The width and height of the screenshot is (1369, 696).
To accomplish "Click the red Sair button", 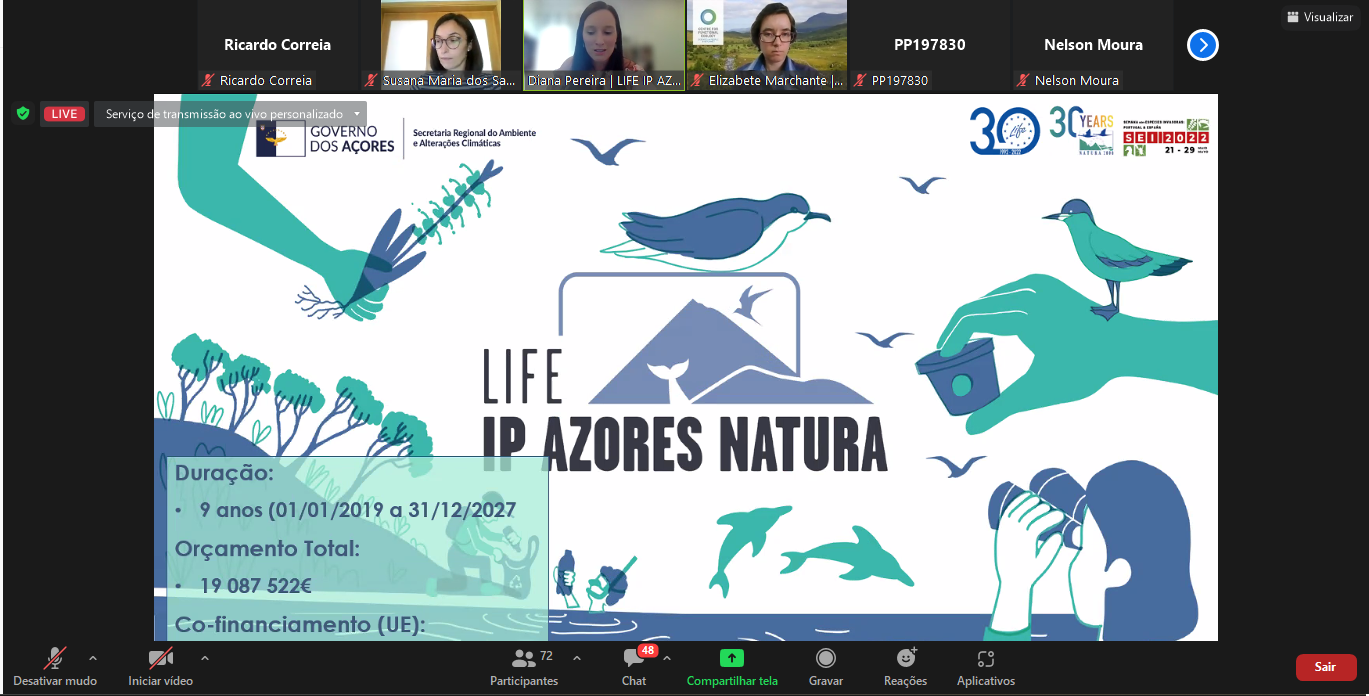I will [x=1325, y=667].
